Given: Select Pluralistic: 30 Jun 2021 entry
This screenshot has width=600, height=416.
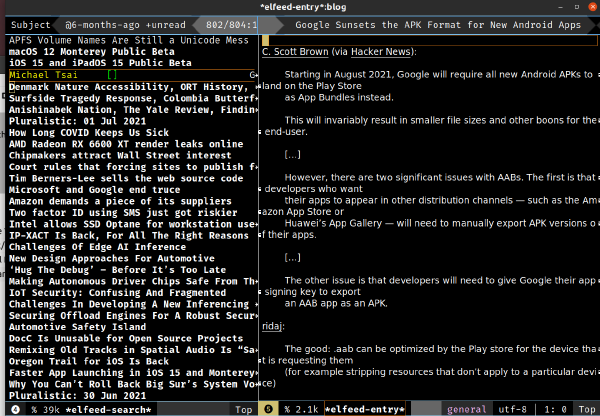Looking at the screenshot, I should (77, 395).
